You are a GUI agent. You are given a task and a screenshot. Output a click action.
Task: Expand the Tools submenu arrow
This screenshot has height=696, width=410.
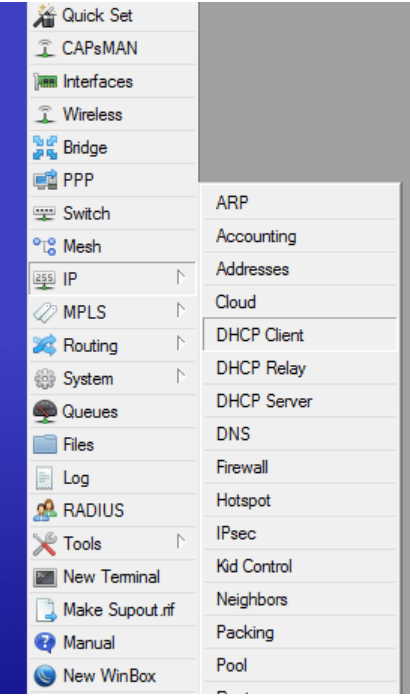coord(180,542)
